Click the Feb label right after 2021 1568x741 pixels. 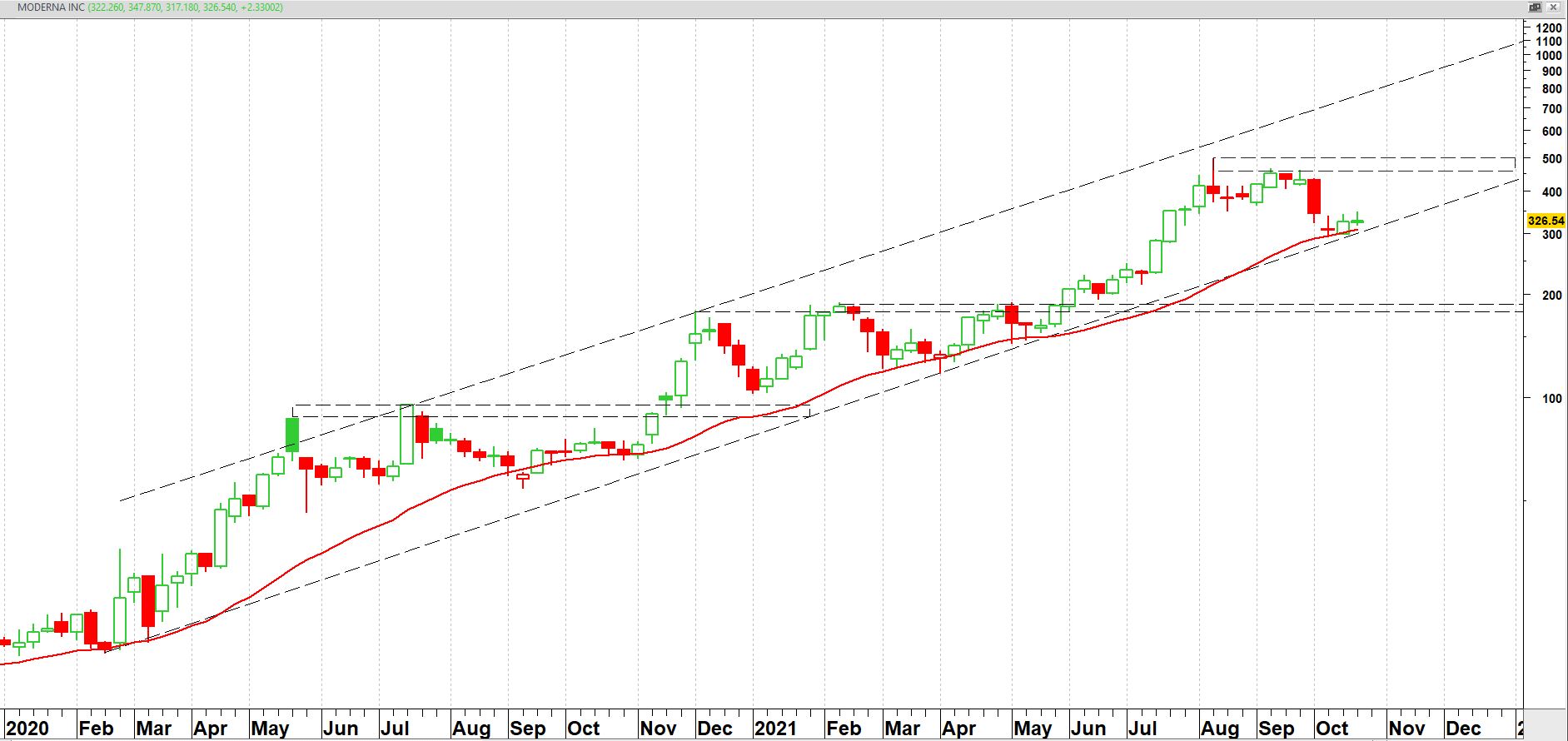pos(844,729)
